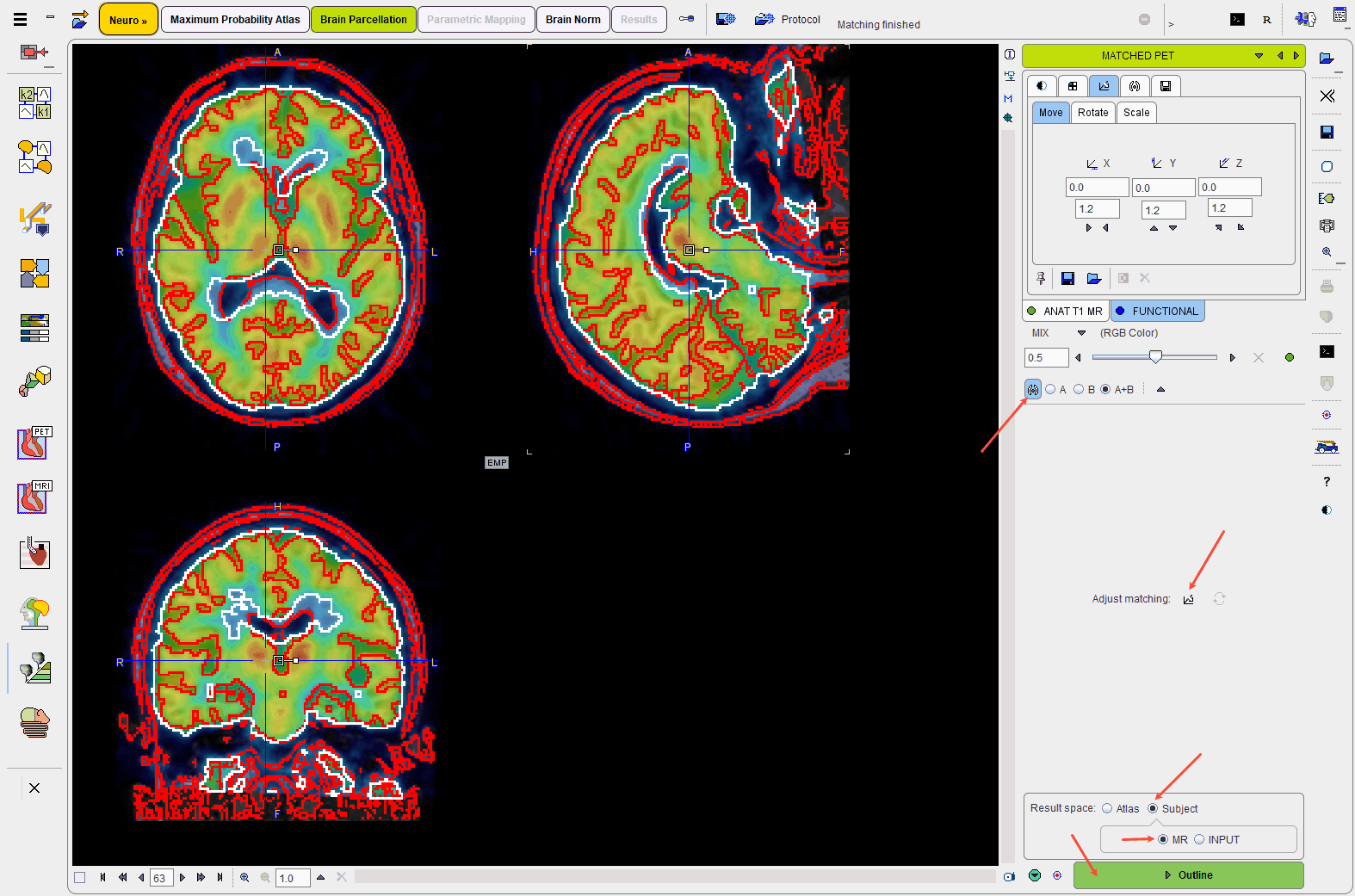Image resolution: width=1355 pixels, height=896 pixels.
Task: Click the zoom factor field showing 1.0
Action: point(293,878)
